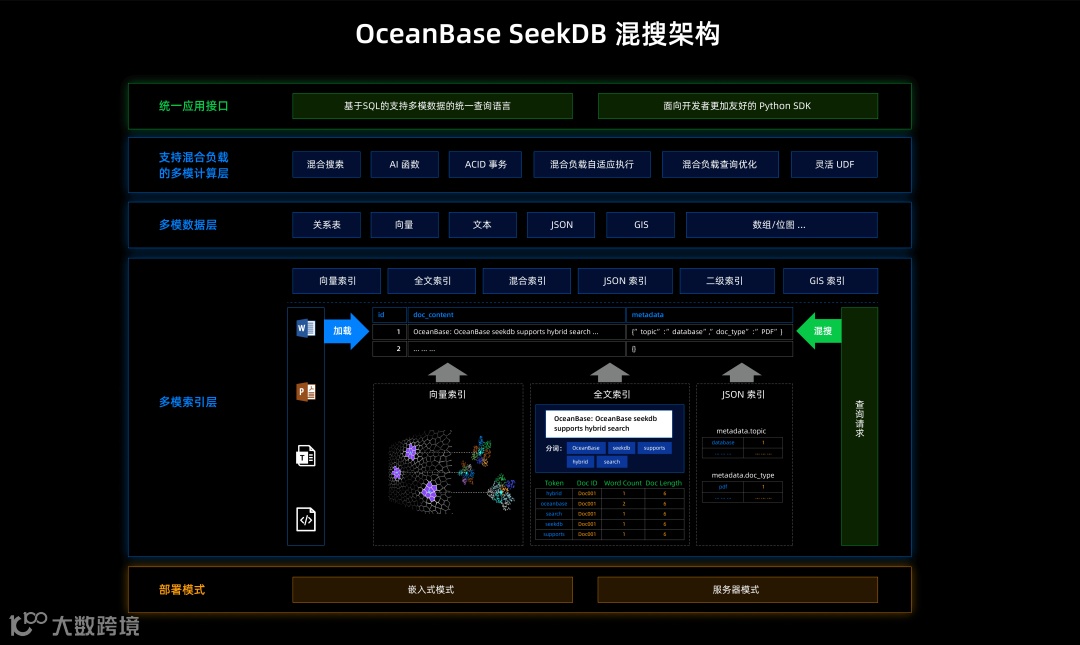Viewport: 1080px width, 645px height.
Task: Click JSON 索引 title above metadata tables
Action: 743,395
